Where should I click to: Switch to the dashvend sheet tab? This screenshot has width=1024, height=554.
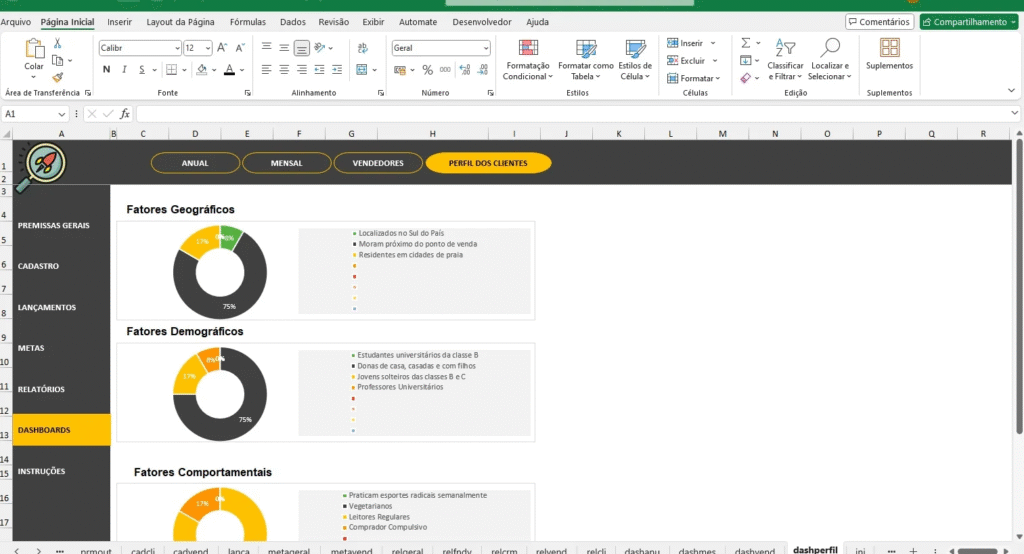pyautogui.click(x=754, y=551)
